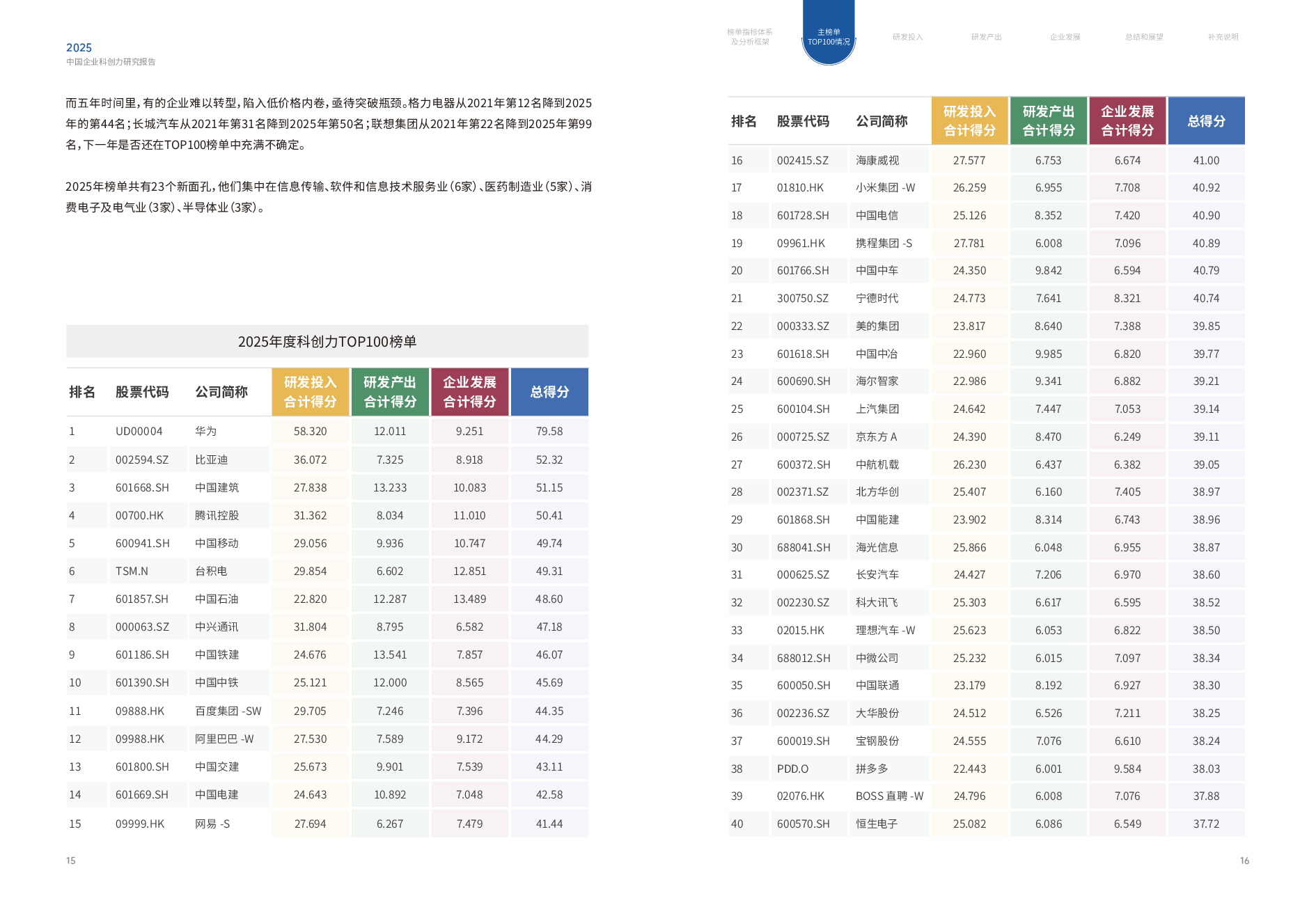Viewport: 1316px width, 921px height.
Task: Click the 79.58 total score cell
Action: [549, 432]
